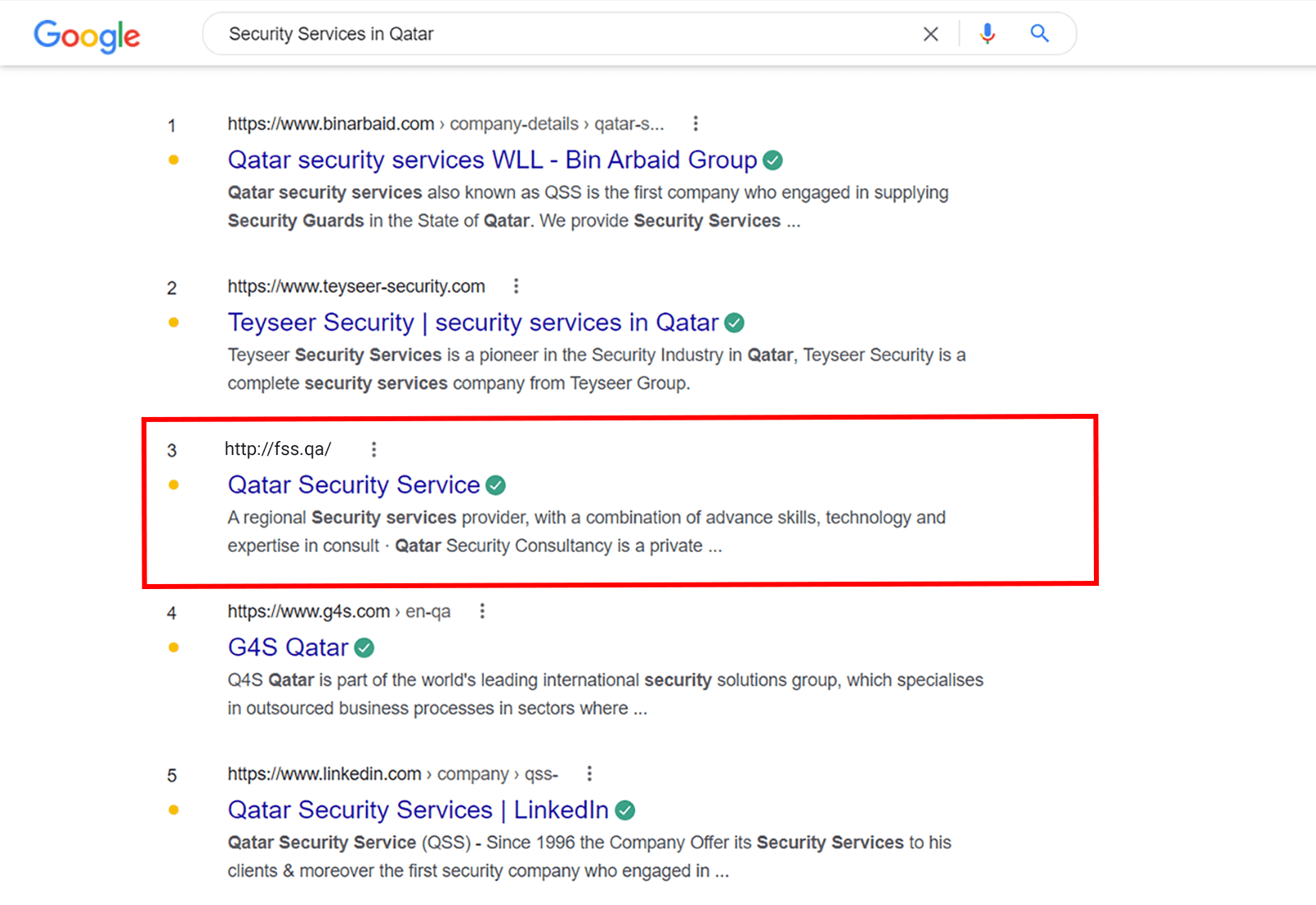Open Teyseer Security result link
Viewport: 1316px width, 905px height.
pos(473,323)
